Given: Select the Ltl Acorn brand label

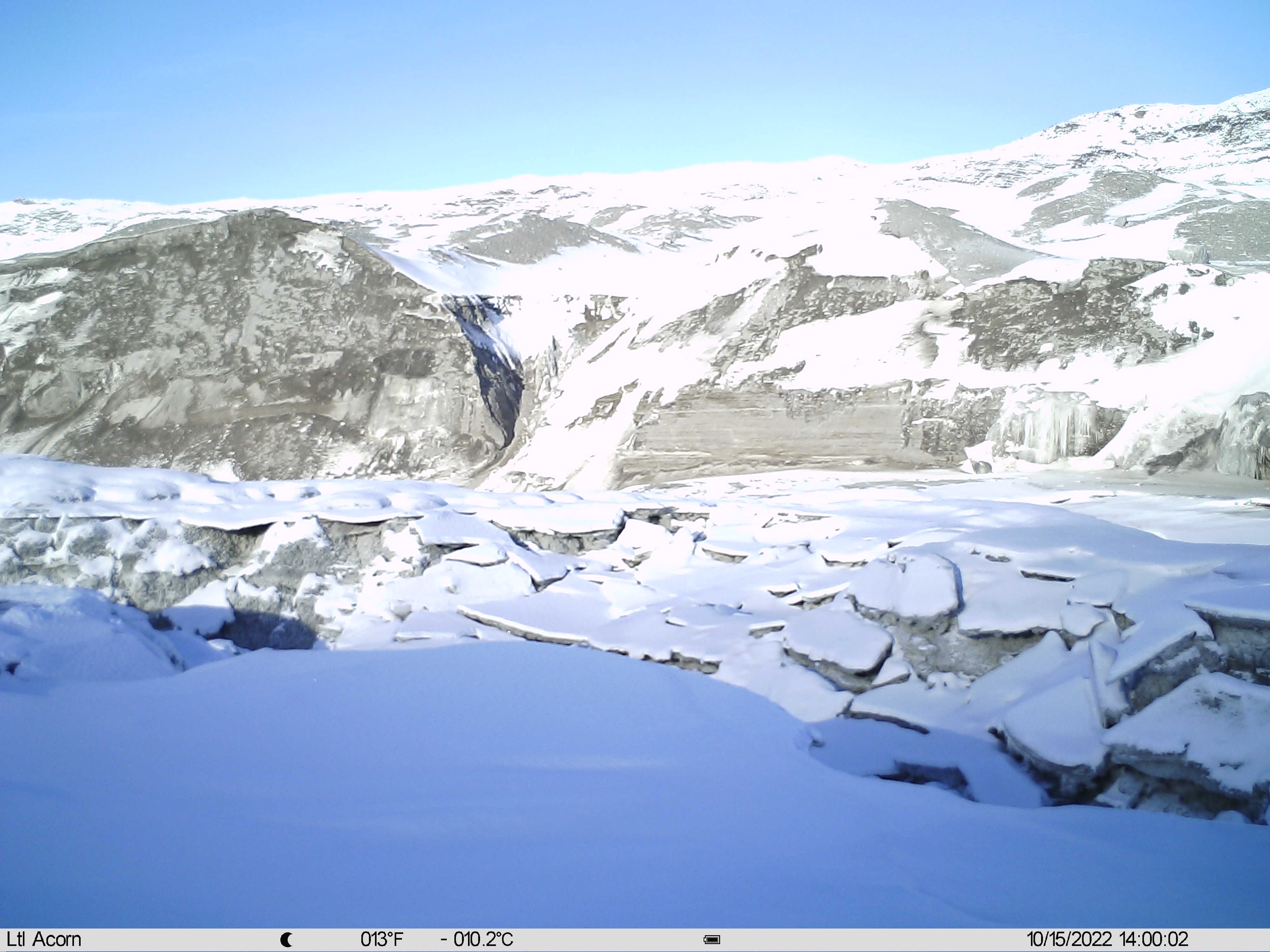Looking at the screenshot, I should [x=43, y=939].
